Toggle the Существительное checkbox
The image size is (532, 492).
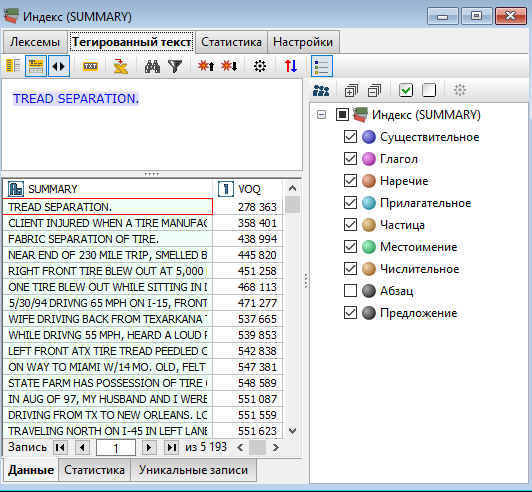pos(350,137)
